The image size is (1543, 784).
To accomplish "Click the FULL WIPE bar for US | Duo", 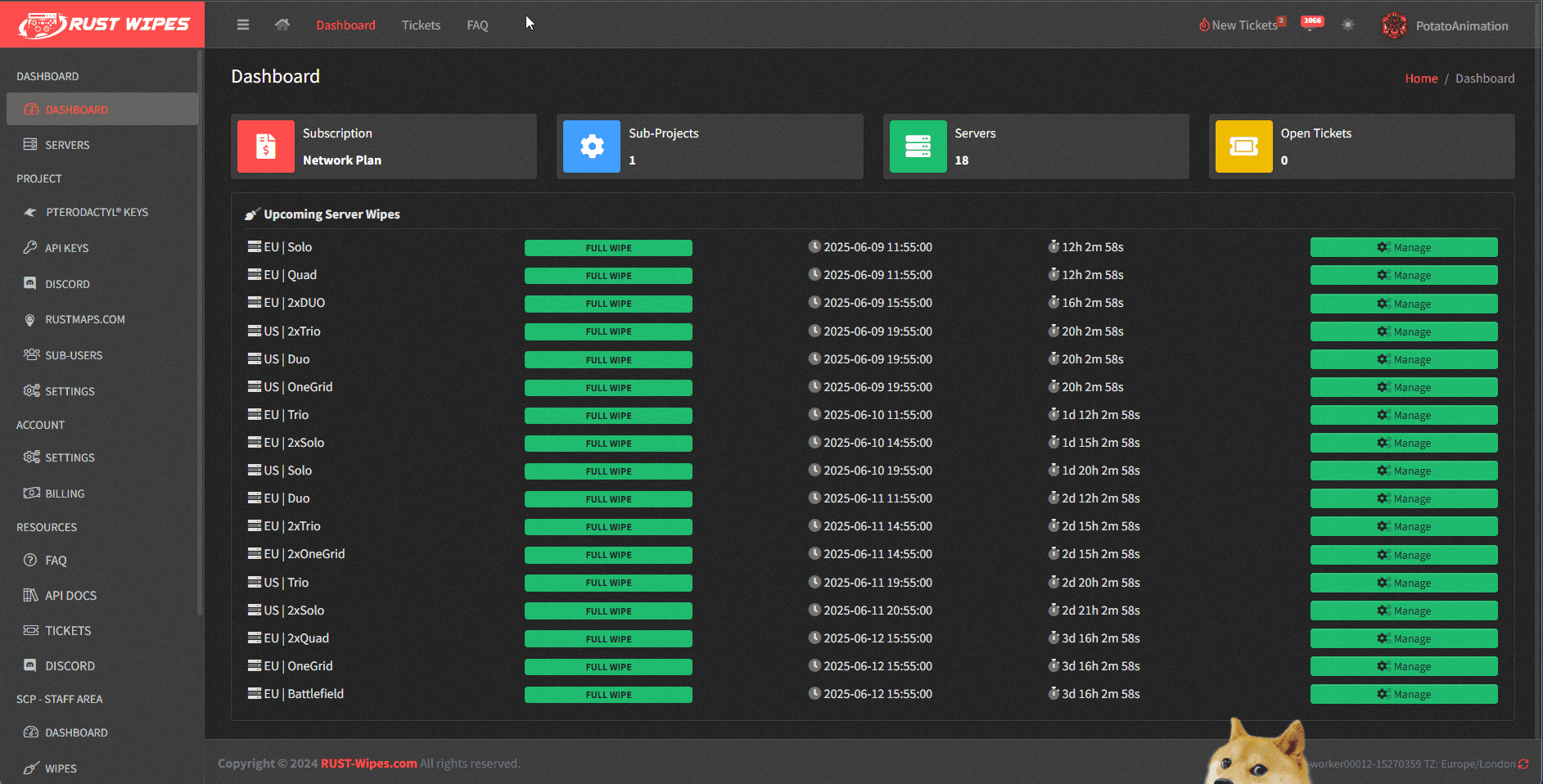I will (608, 360).
